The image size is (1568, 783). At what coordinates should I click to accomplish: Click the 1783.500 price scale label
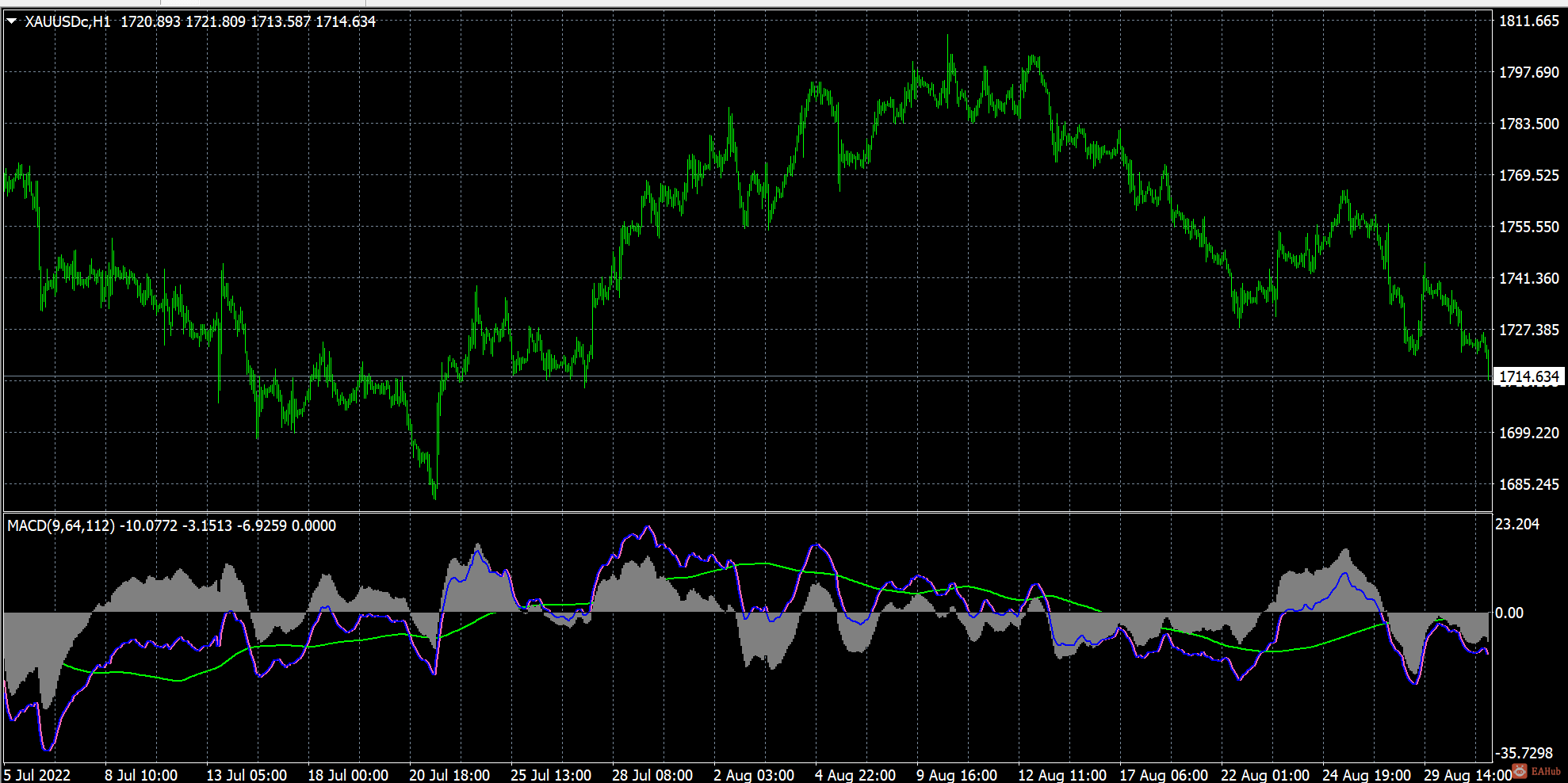1528,124
